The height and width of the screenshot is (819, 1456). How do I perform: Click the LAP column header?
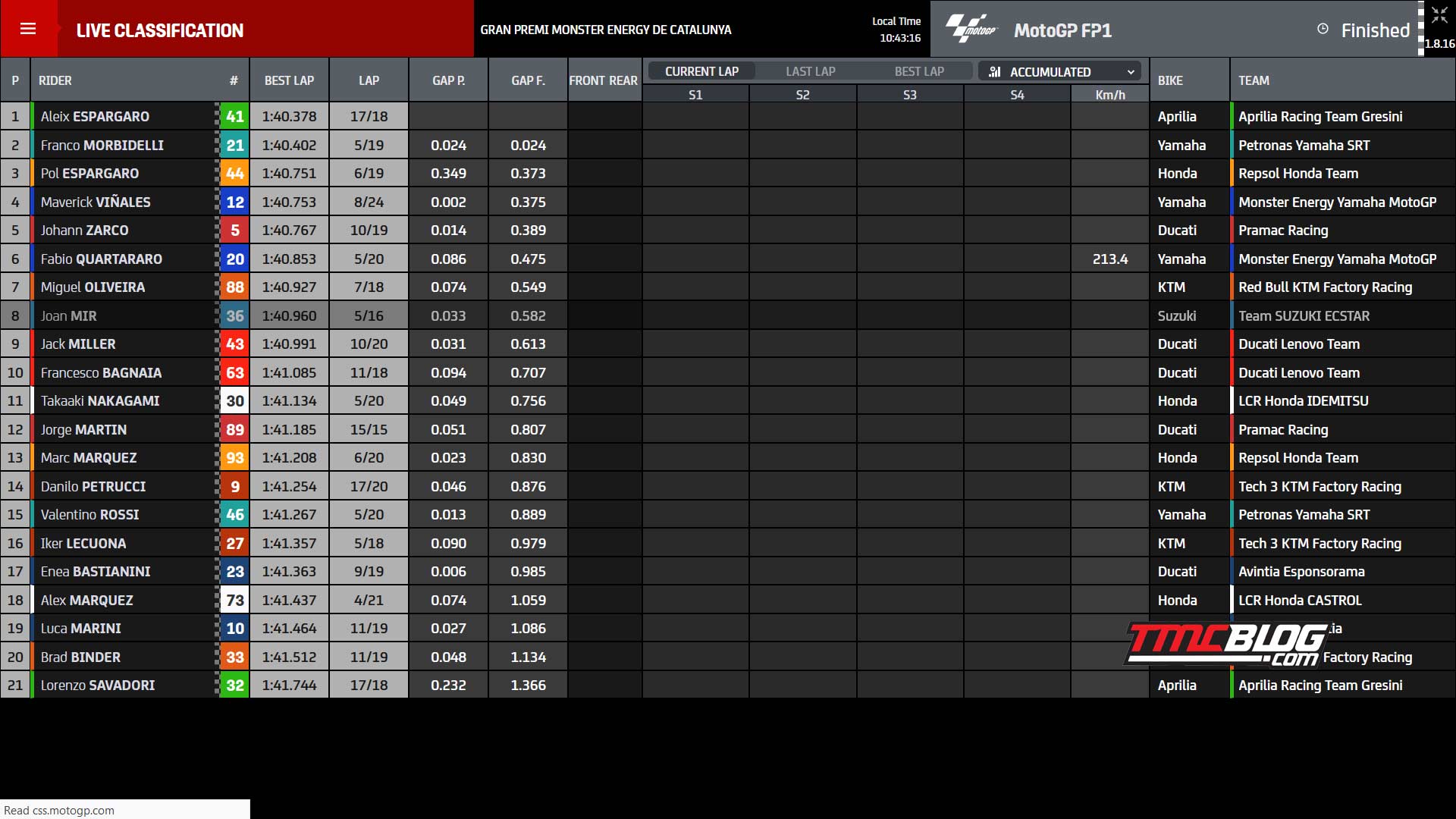369,80
